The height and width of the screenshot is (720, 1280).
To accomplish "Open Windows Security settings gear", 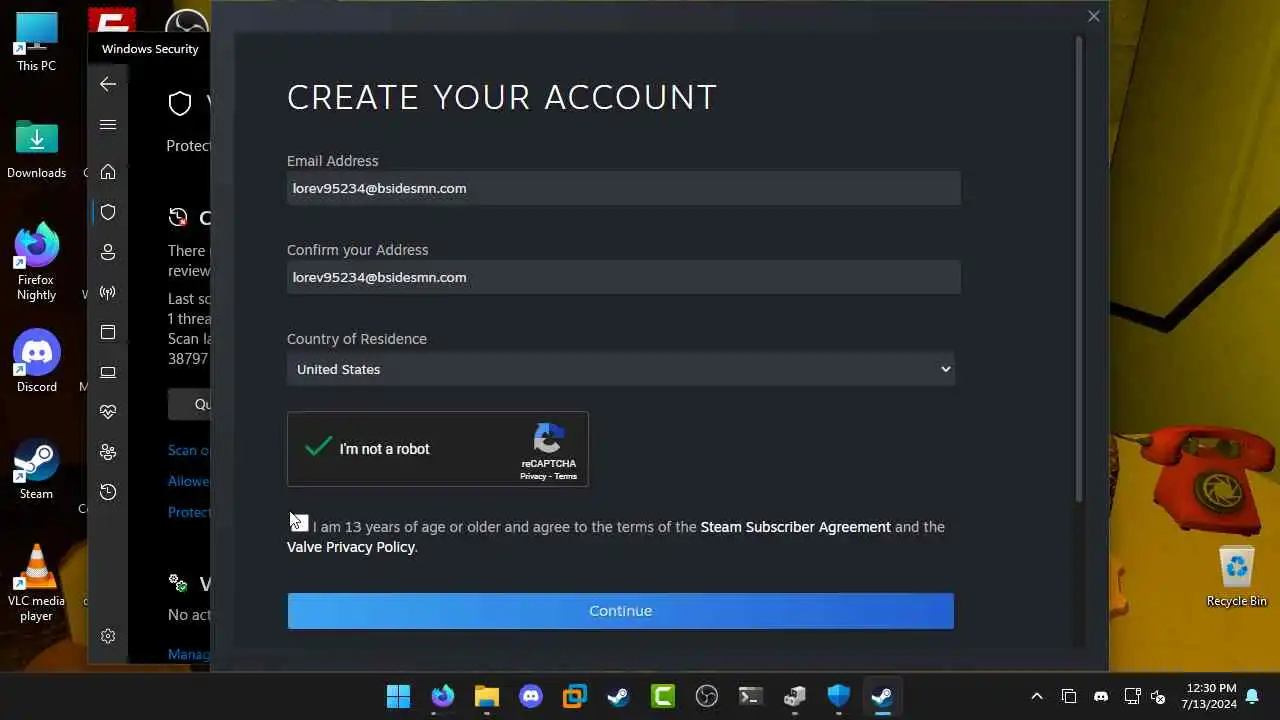I will [x=108, y=636].
